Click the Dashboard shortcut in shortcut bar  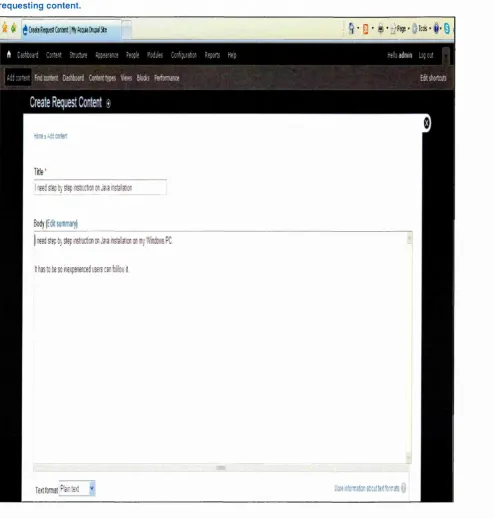(73, 78)
